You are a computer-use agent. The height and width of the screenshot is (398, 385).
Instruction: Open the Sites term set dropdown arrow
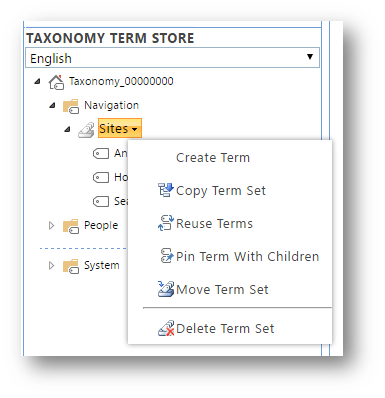coord(134,129)
